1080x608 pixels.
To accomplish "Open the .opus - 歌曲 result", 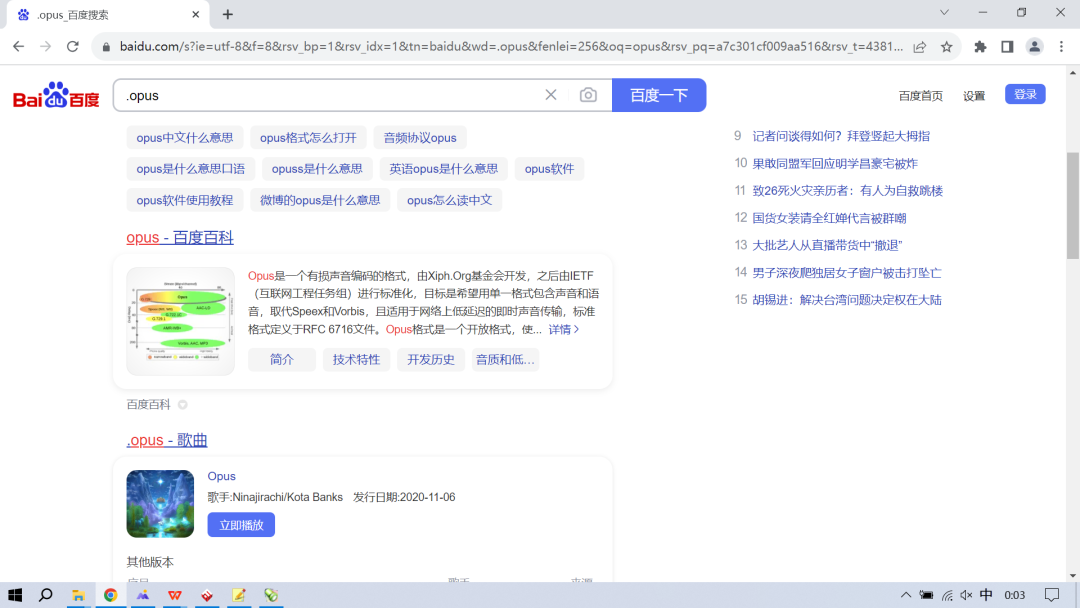I will click(x=167, y=440).
